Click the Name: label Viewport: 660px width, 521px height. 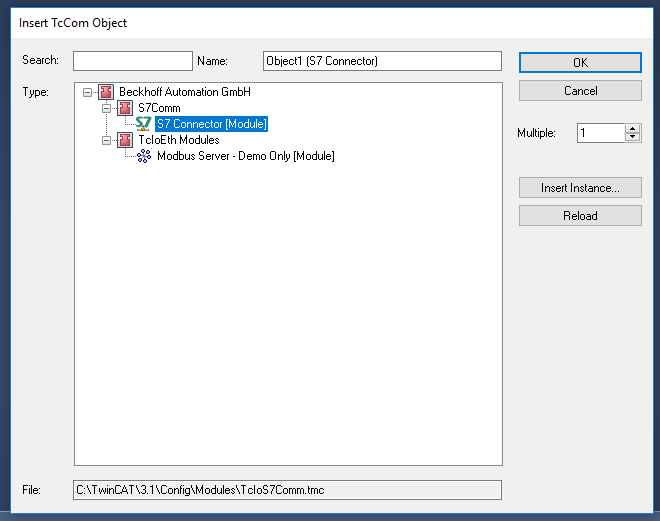point(213,61)
